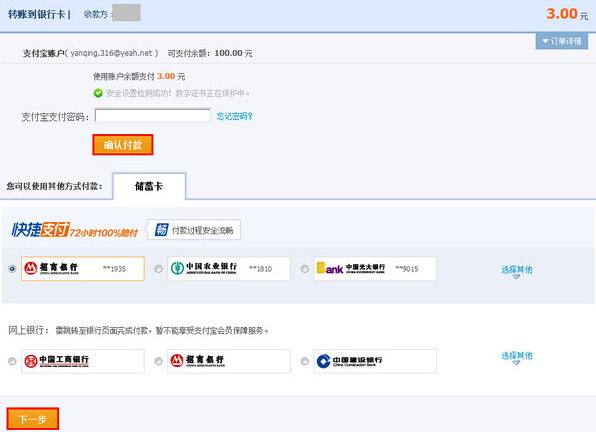Click the 下一步 next step button
This screenshot has width=596, height=432.
coord(33,419)
